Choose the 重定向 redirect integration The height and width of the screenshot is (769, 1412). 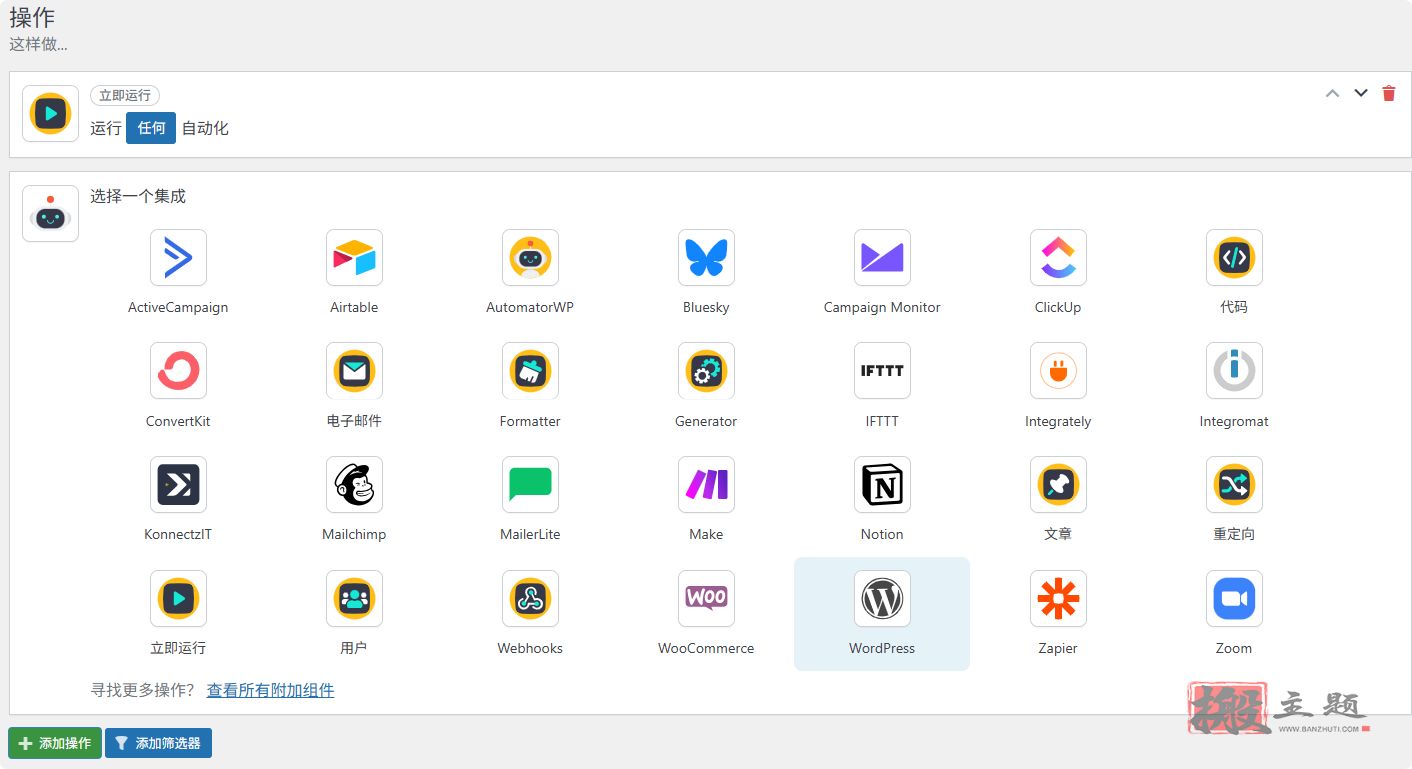click(x=1234, y=485)
